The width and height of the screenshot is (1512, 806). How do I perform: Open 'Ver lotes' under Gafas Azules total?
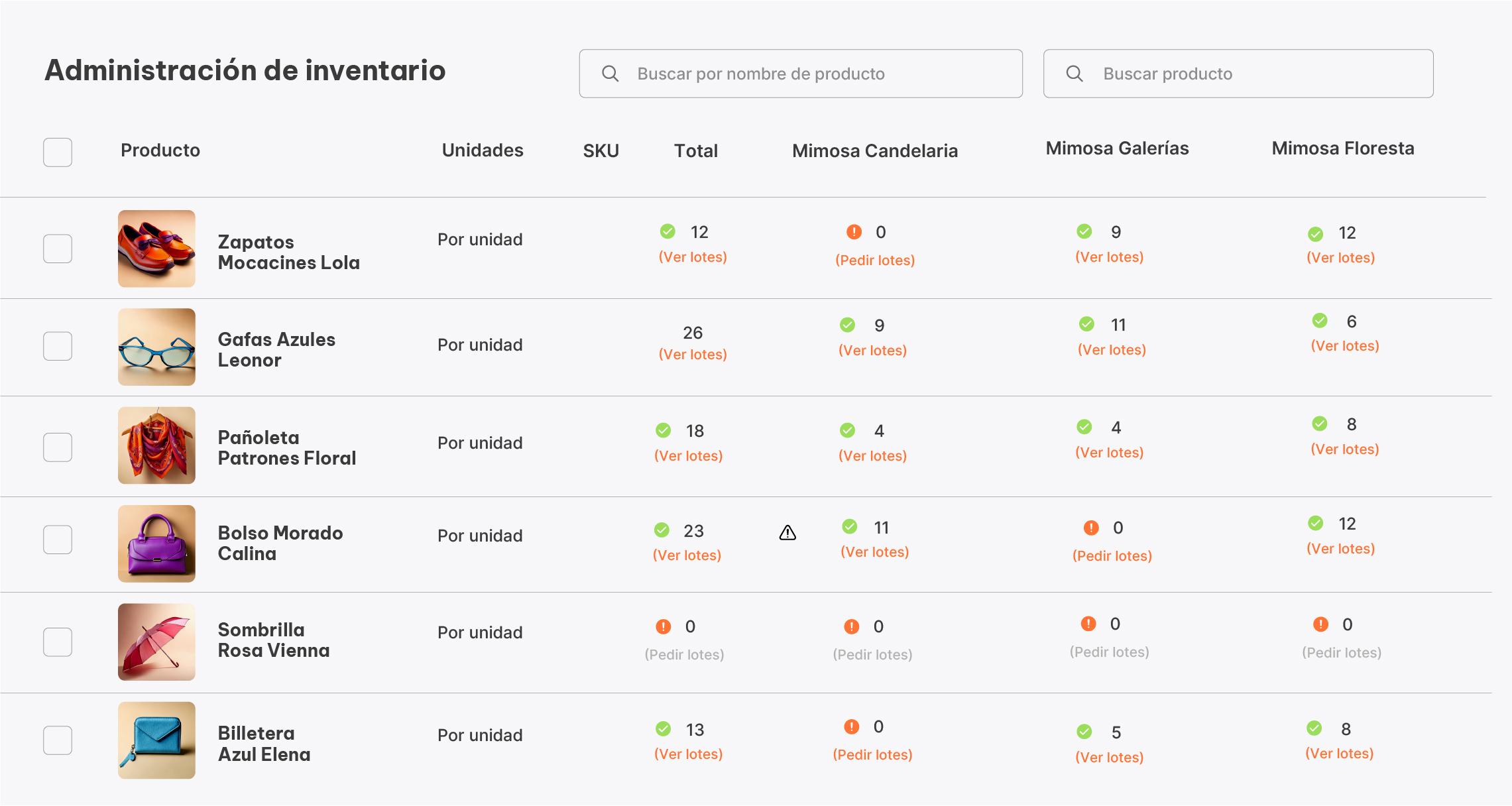tap(692, 355)
